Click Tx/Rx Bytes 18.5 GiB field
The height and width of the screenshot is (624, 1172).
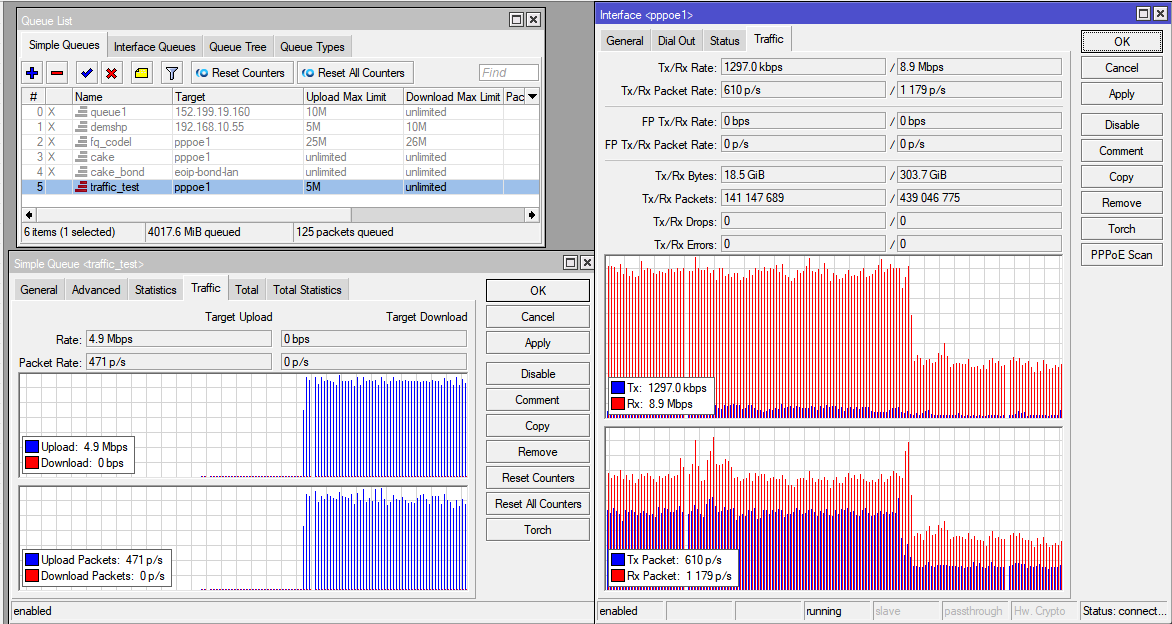coord(804,176)
